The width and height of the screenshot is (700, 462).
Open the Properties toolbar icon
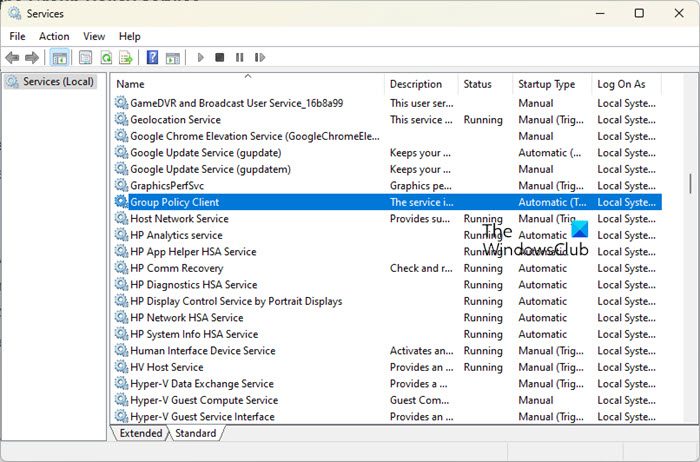(86, 58)
